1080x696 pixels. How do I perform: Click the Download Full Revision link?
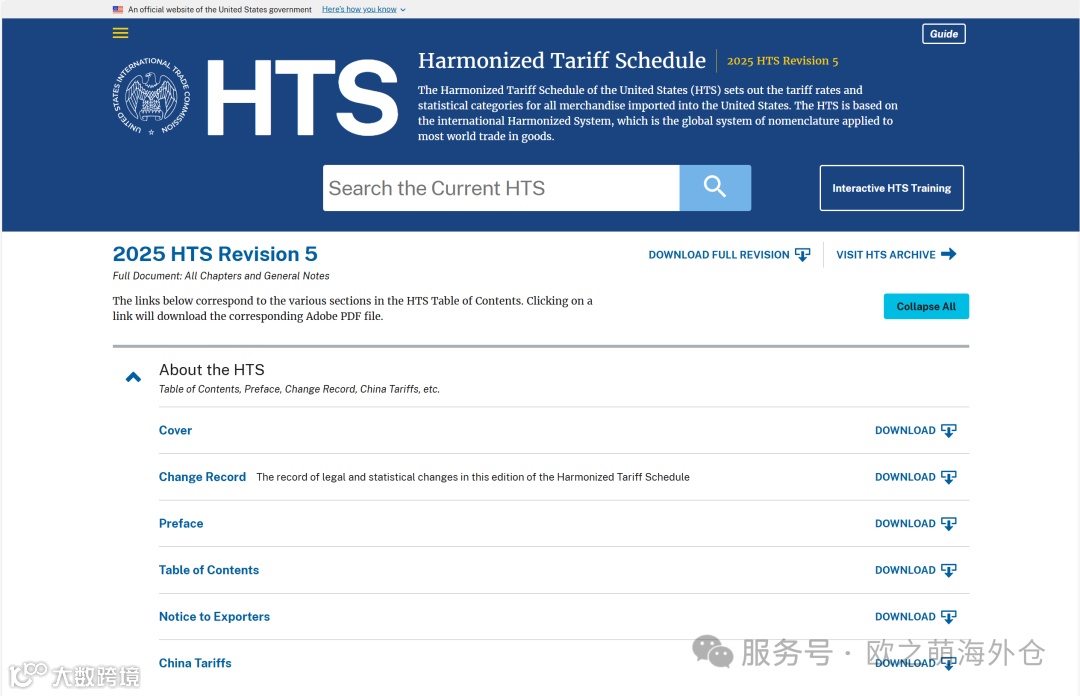click(729, 255)
